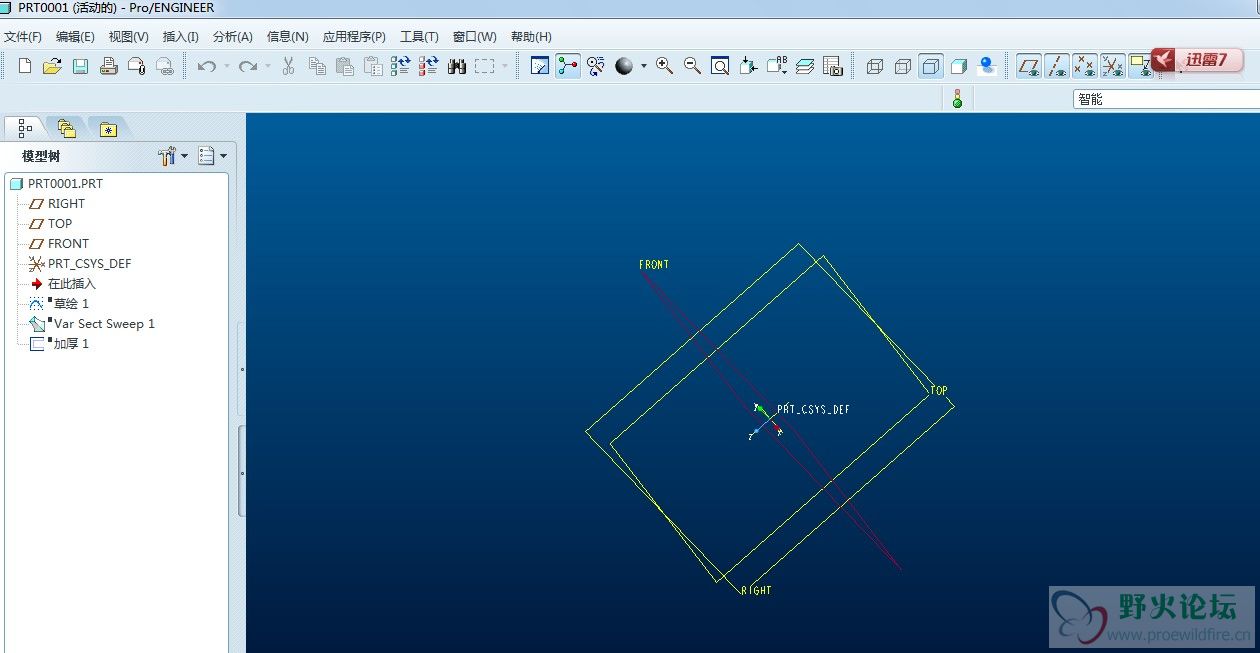This screenshot has width=1260, height=653.
Task: Open the 信息(N) menu
Action: tap(287, 37)
